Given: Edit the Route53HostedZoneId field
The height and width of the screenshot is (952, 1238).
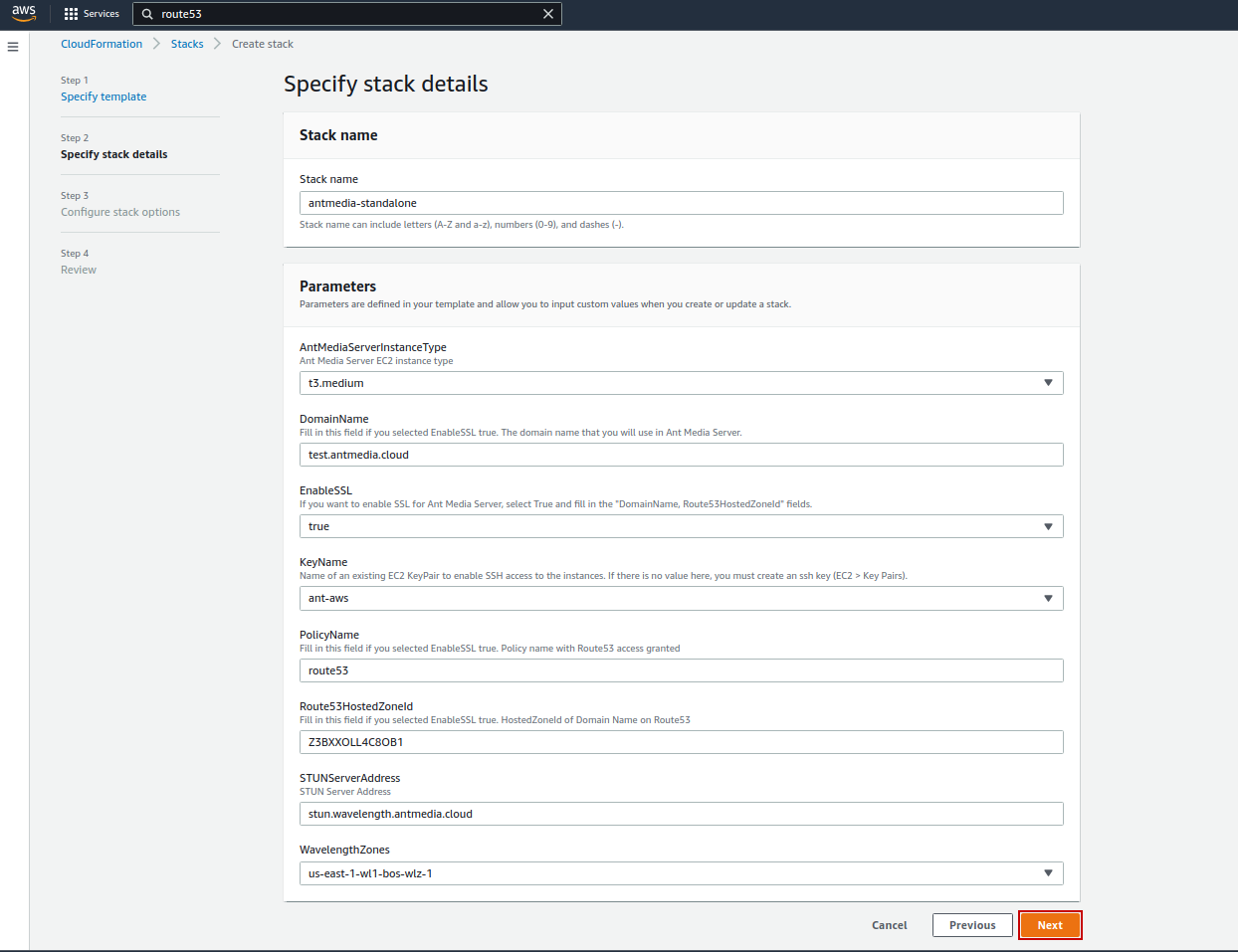Looking at the screenshot, I should [x=682, y=742].
